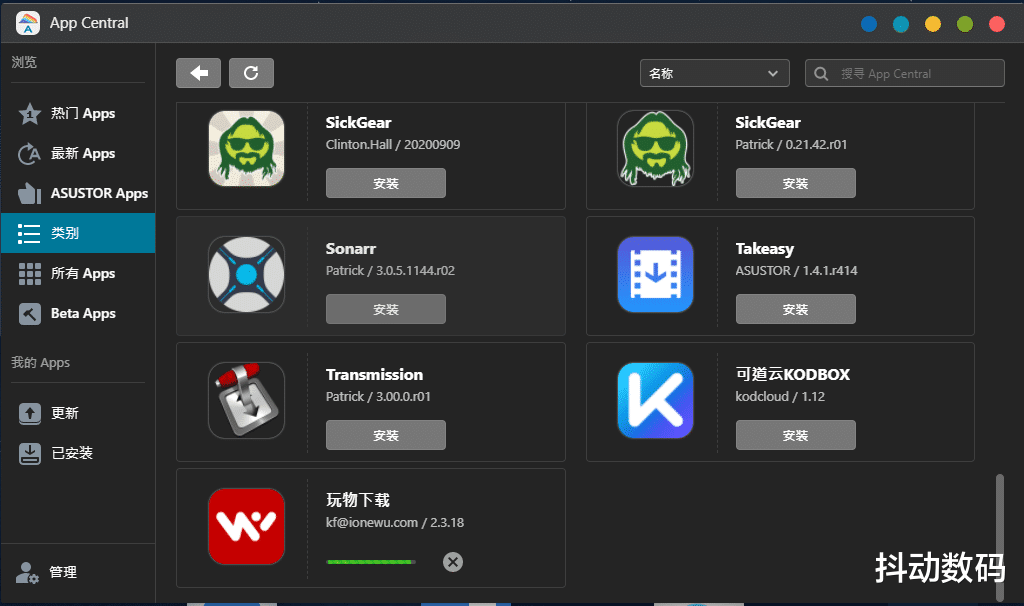Screen dimensions: 1024x606
Task: Open the Takeasy title link
Action: pyautogui.click(x=765, y=249)
